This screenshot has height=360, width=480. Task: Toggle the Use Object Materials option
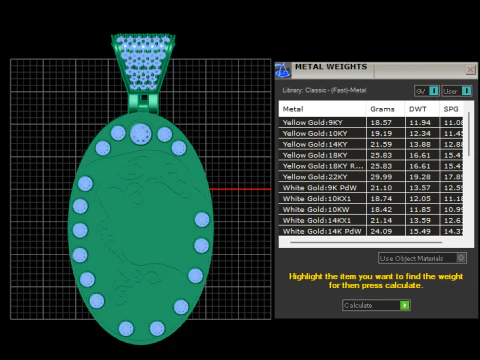[422, 258]
